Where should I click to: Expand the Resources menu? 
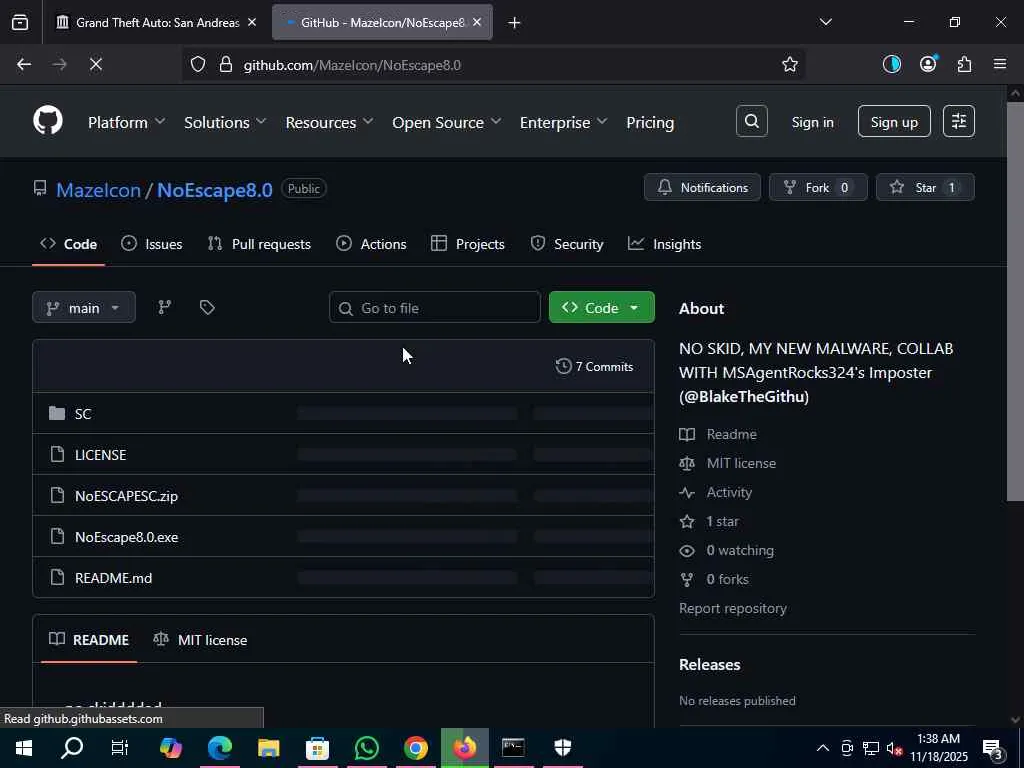[x=329, y=122]
